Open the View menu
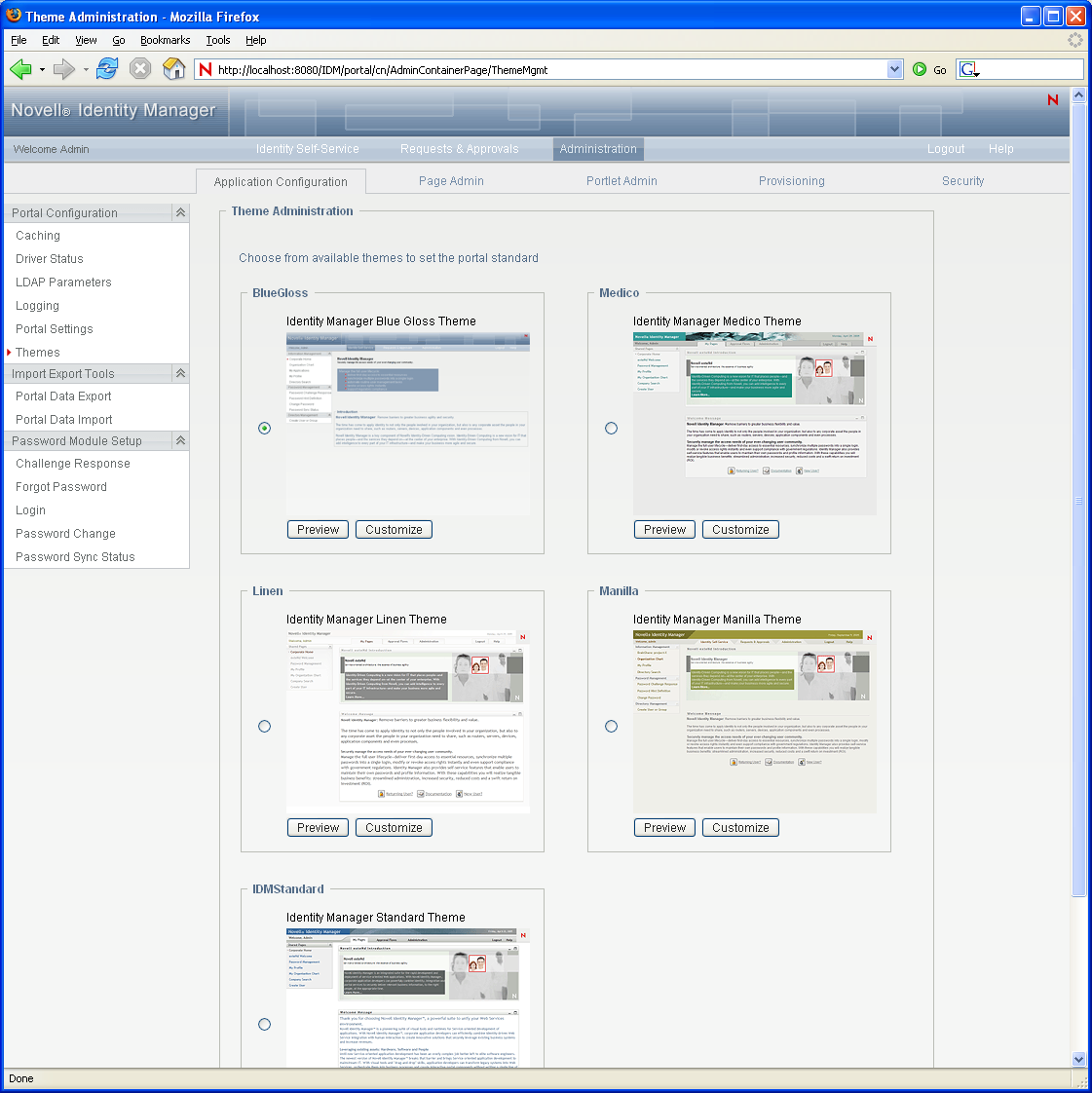The image size is (1092, 1093). 86,40
